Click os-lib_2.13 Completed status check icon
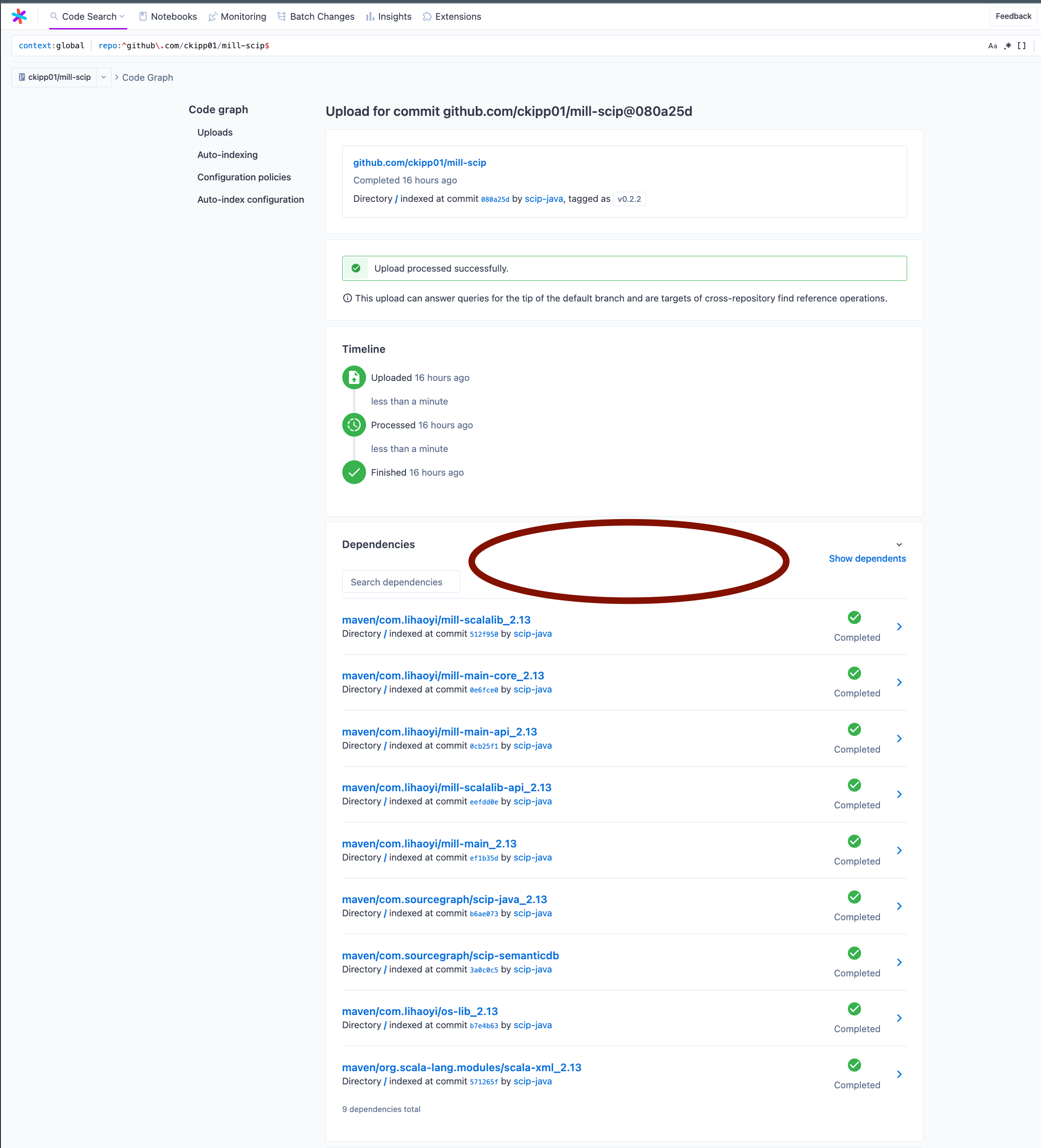The width and height of the screenshot is (1041, 1148). 854,1008
